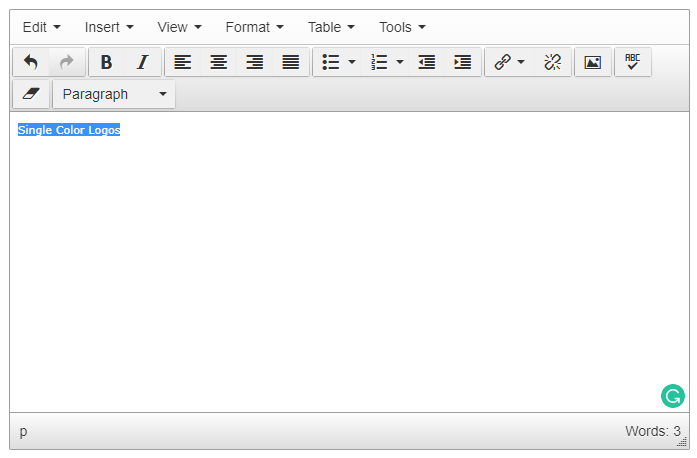Increase indent of paragraph

462,62
